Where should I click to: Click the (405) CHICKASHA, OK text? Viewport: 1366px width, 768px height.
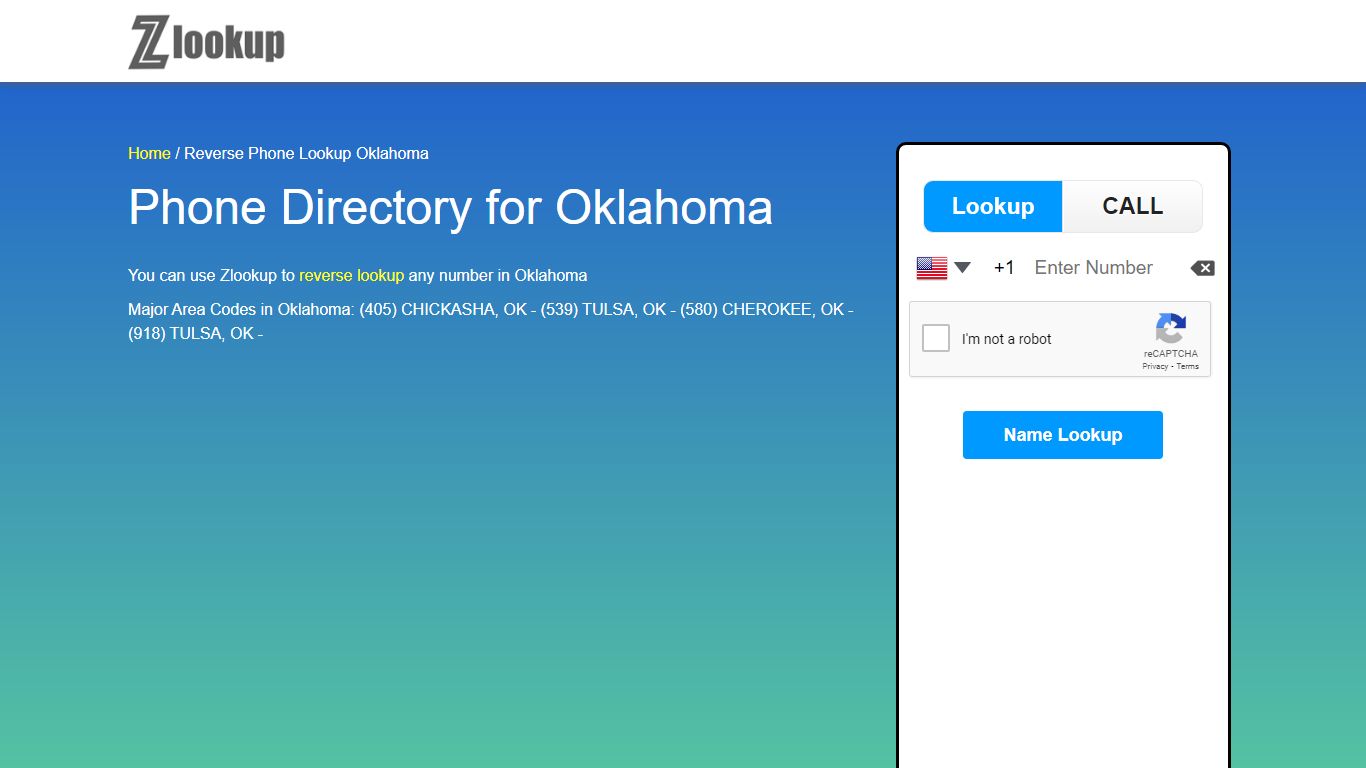click(442, 309)
